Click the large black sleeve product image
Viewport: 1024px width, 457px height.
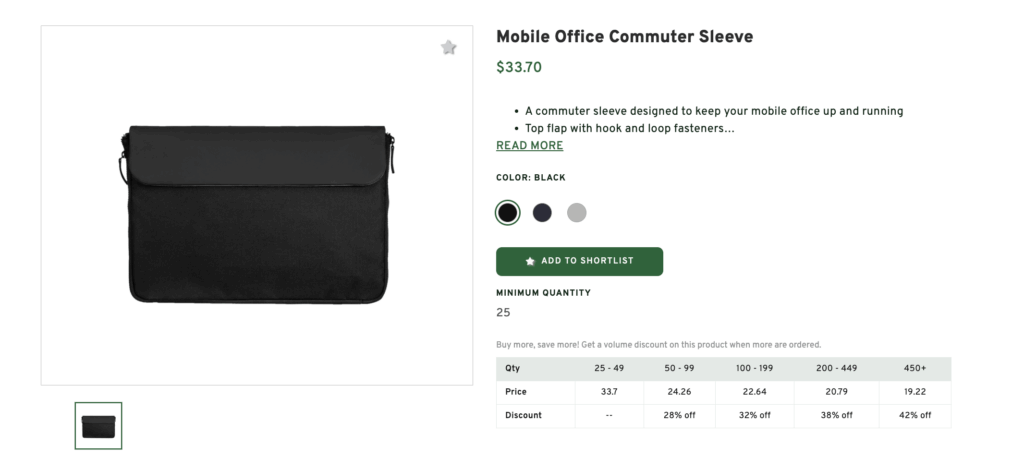pos(257,214)
